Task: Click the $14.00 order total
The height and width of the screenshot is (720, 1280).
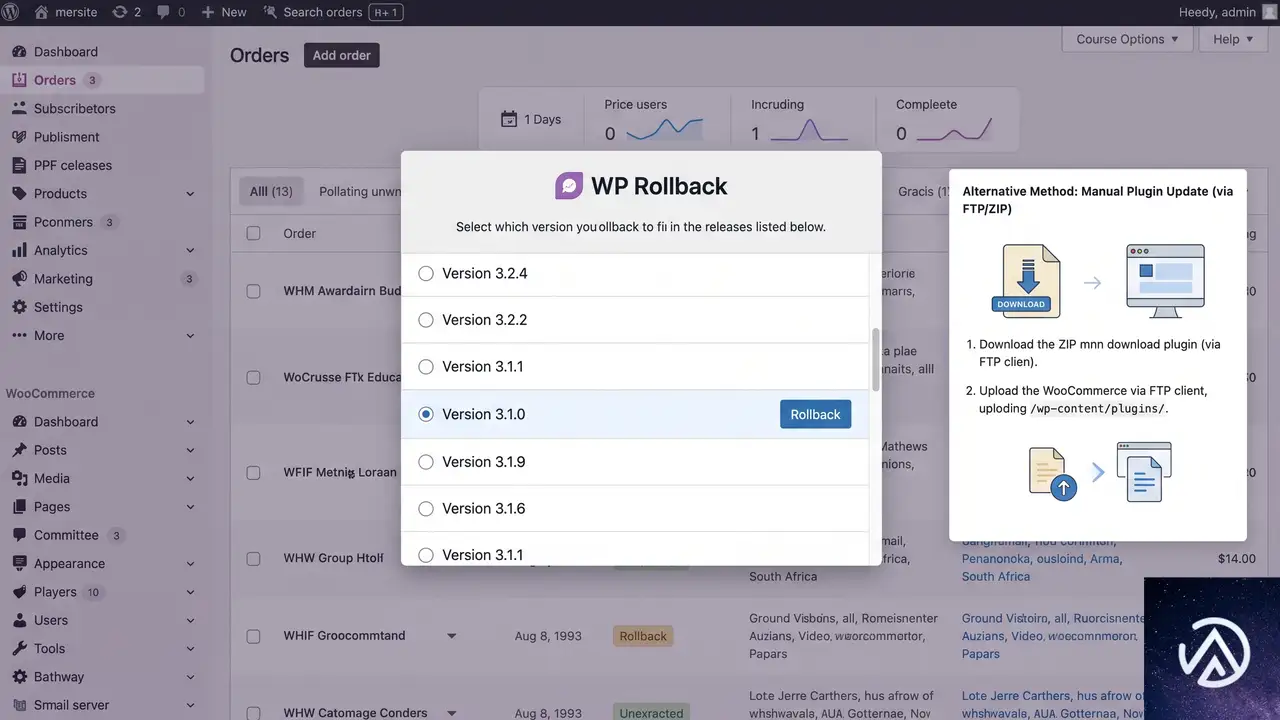Action: coord(1237,558)
